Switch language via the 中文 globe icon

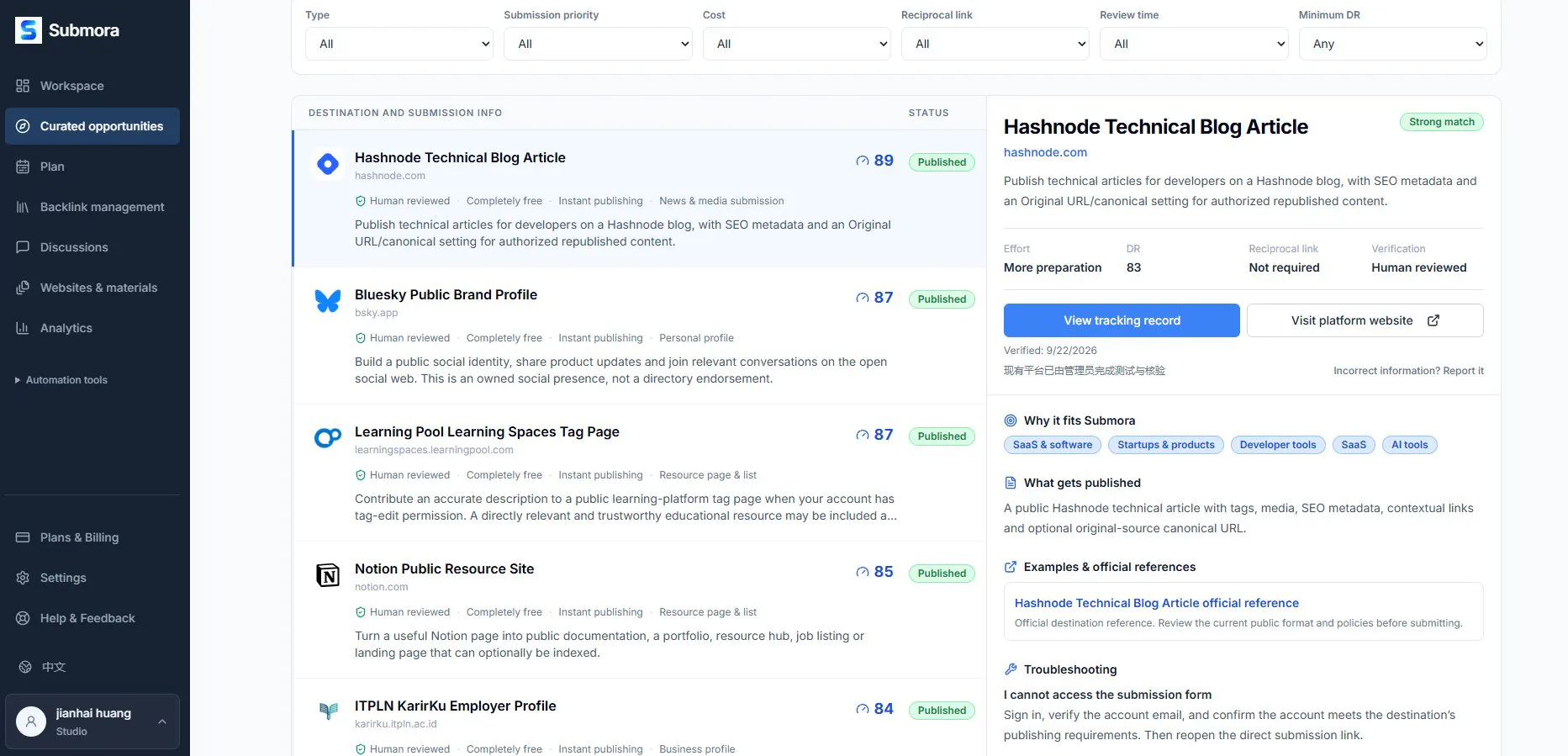tap(25, 667)
